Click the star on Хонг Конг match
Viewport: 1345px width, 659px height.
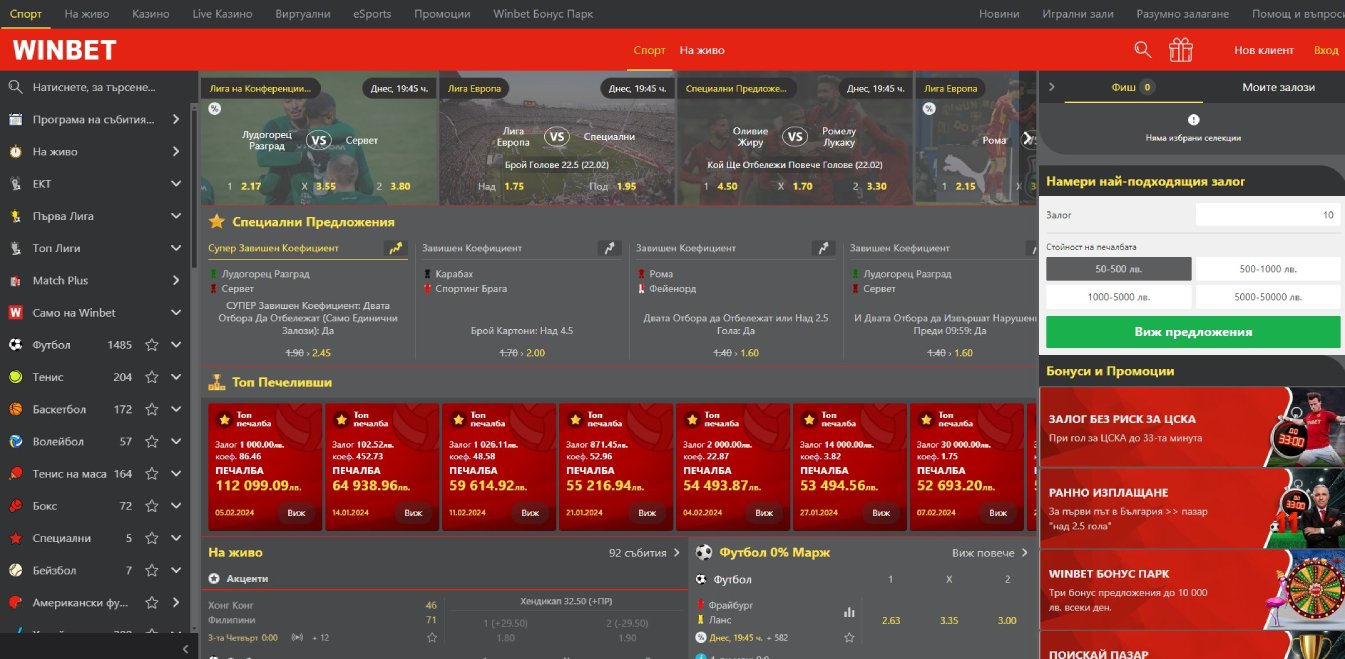tap(432, 637)
